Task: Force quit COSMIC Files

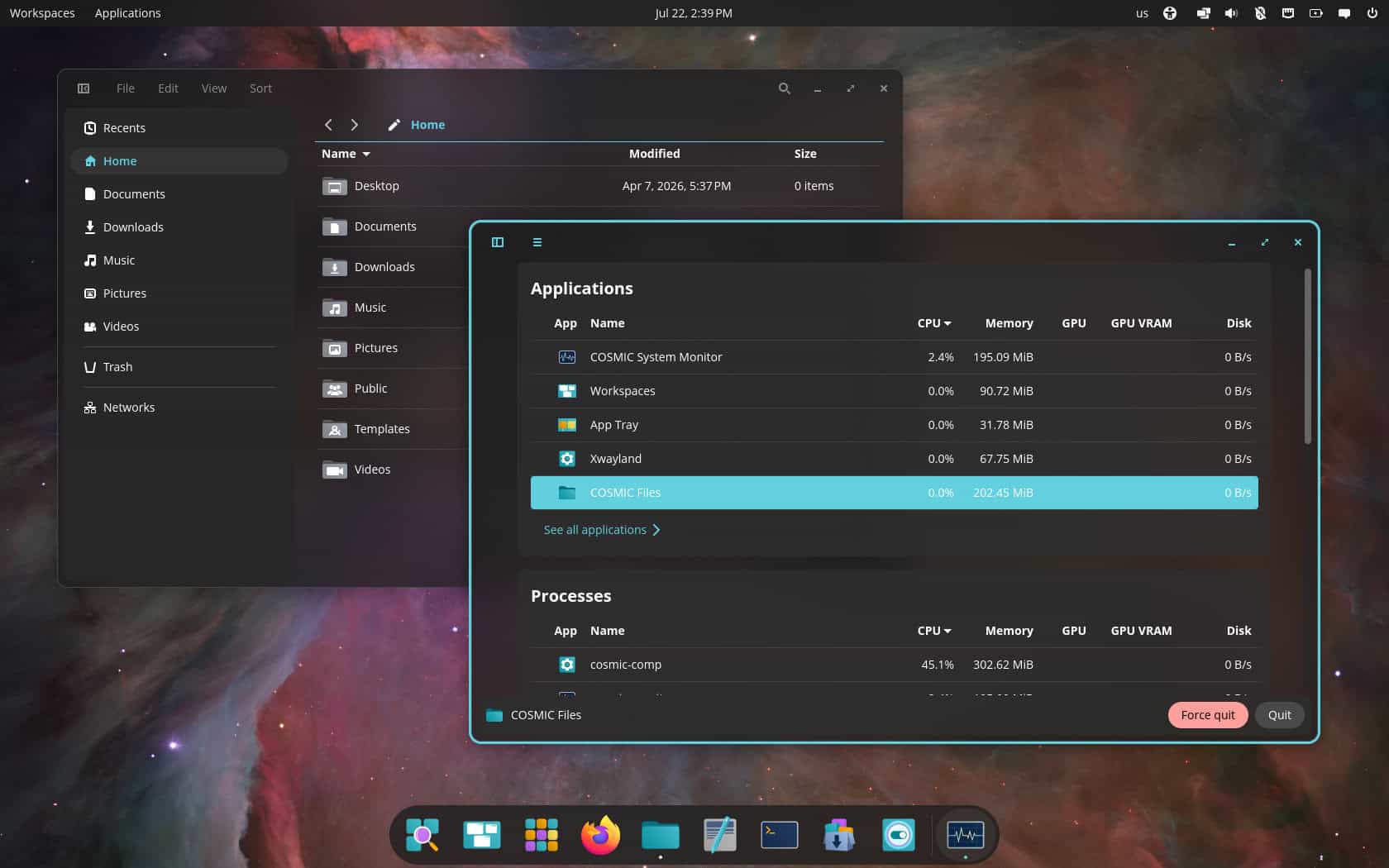Action: click(x=1208, y=715)
